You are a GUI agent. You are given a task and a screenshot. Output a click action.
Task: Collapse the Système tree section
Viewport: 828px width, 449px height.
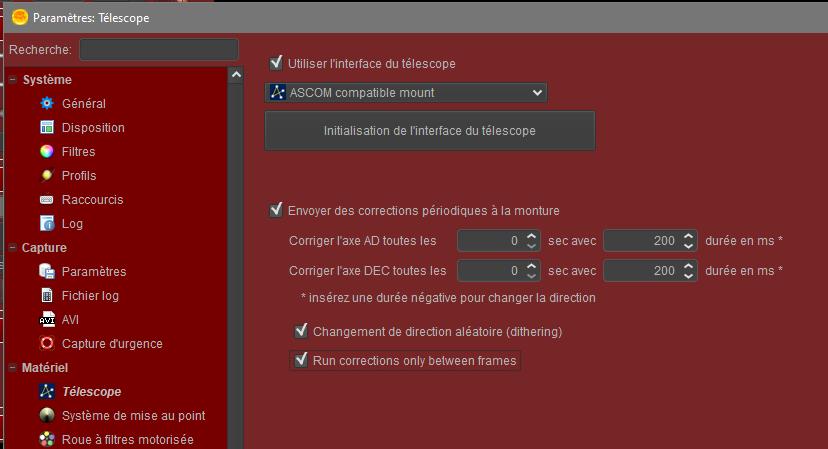click(13, 80)
